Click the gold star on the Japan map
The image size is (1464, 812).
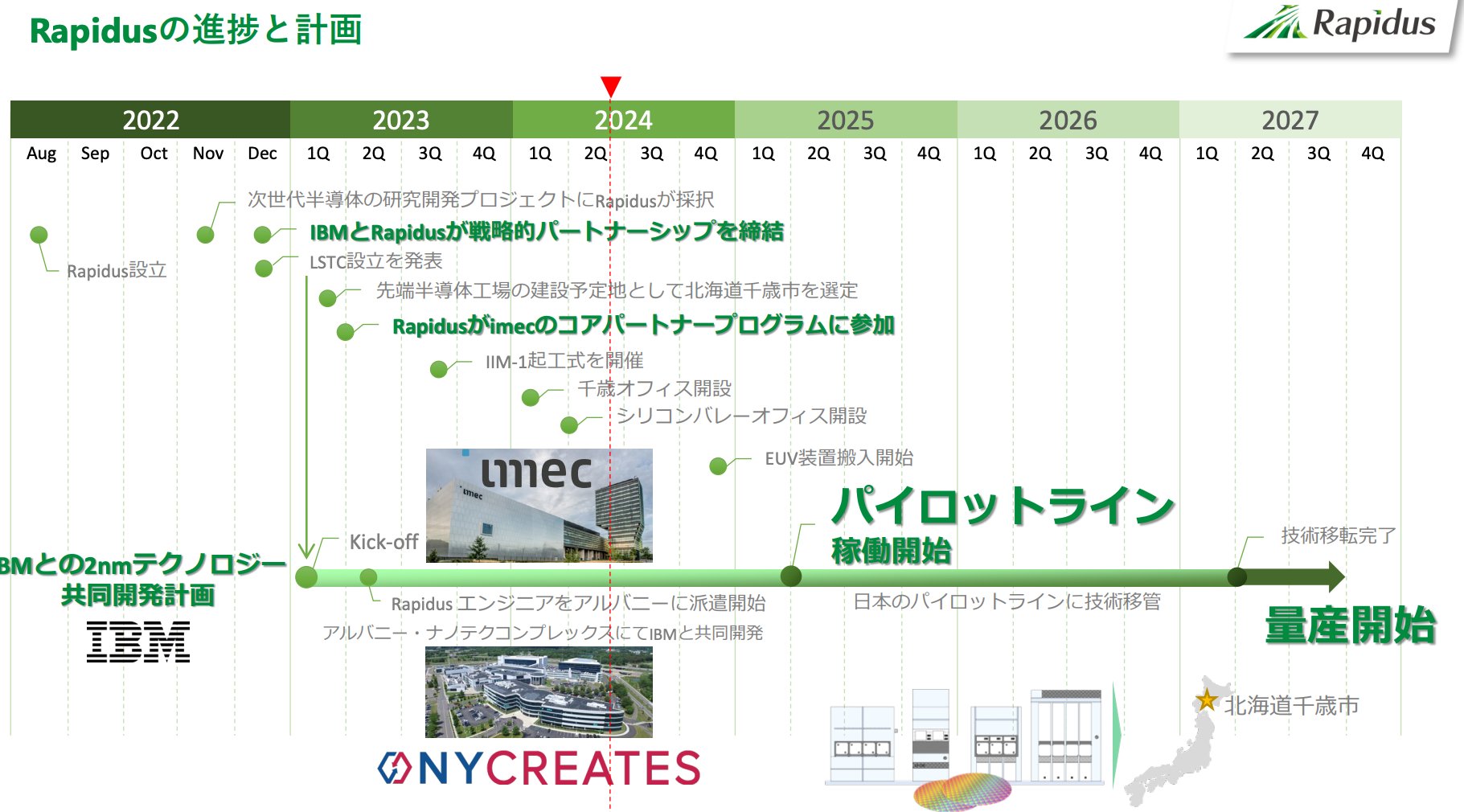pyautogui.click(x=1207, y=699)
